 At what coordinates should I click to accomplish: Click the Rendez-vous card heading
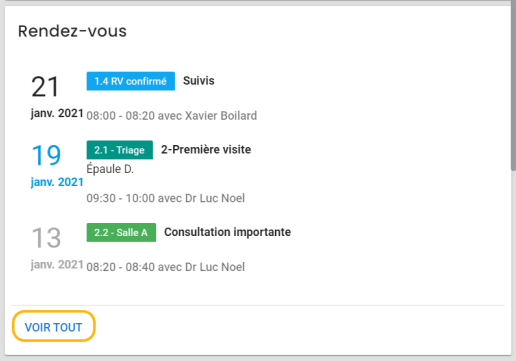(72, 31)
